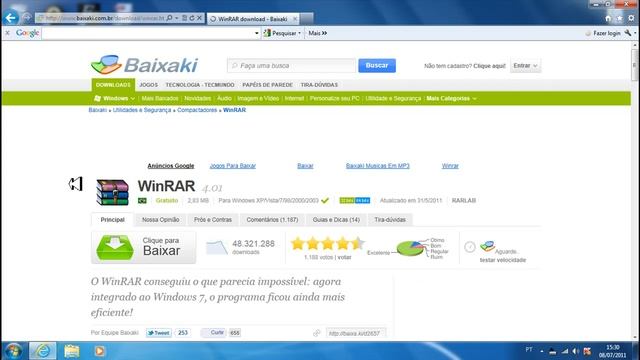Show hidden tray icons arrow
This screenshot has width=640, height=360.
click(542, 351)
